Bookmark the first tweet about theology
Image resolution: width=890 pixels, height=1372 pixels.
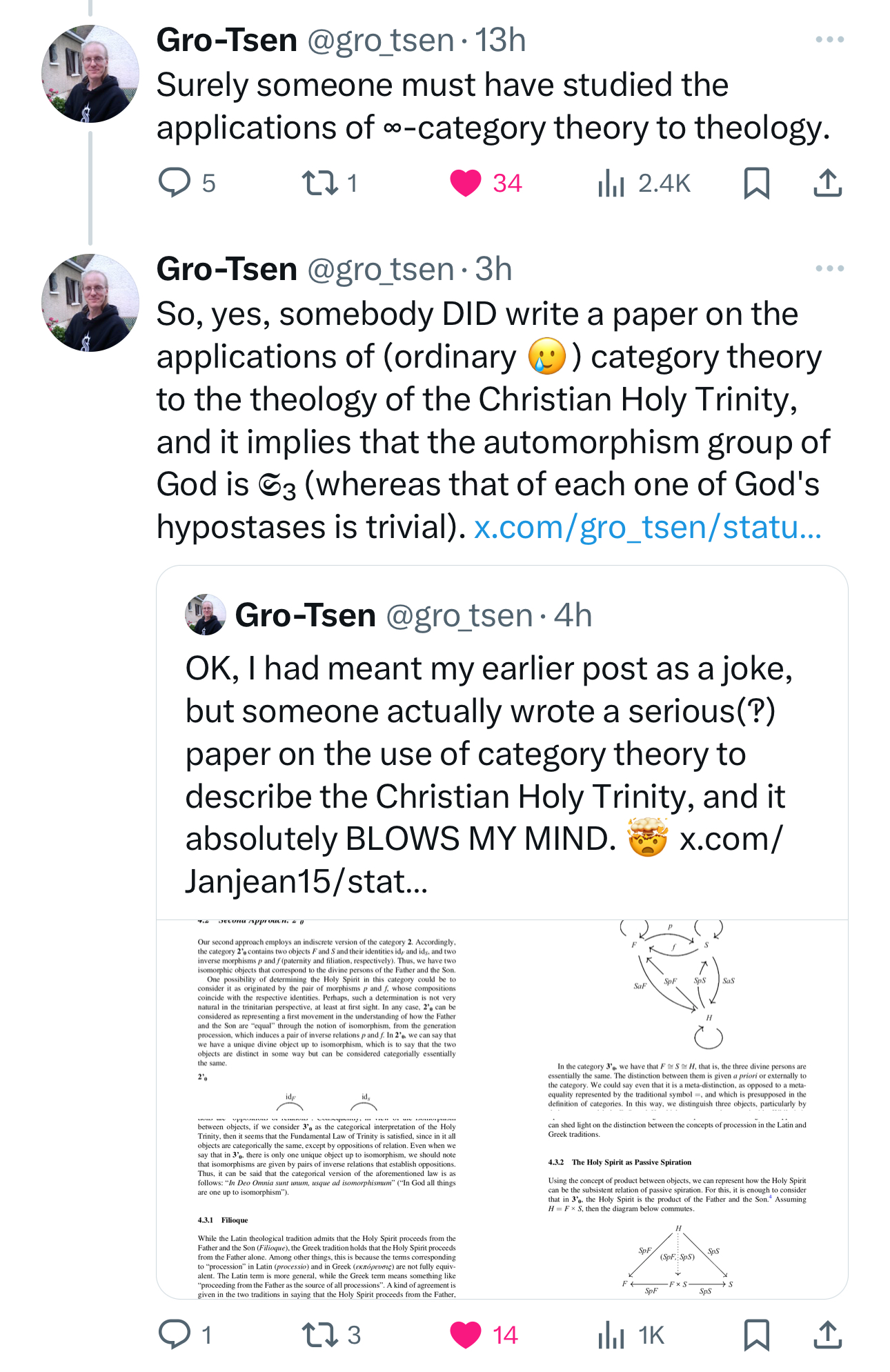[x=756, y=183]
